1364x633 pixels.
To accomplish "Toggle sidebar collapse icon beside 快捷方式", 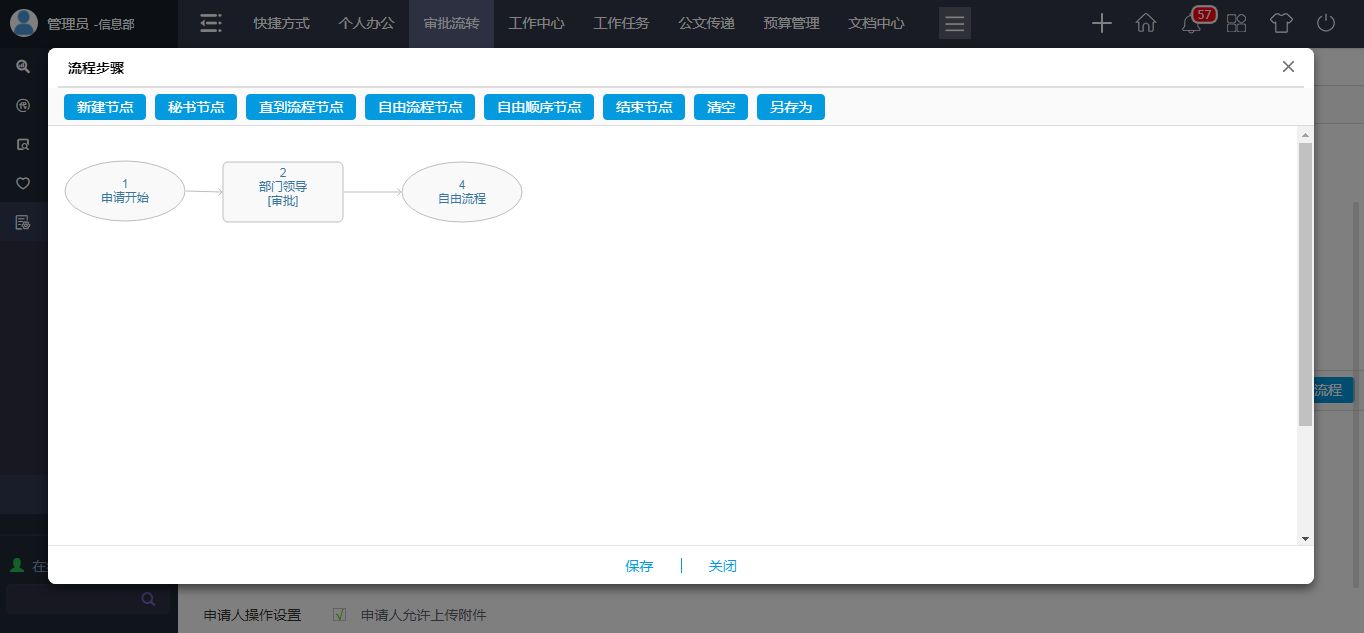I will pyautogui.click(x=211, y=23).
